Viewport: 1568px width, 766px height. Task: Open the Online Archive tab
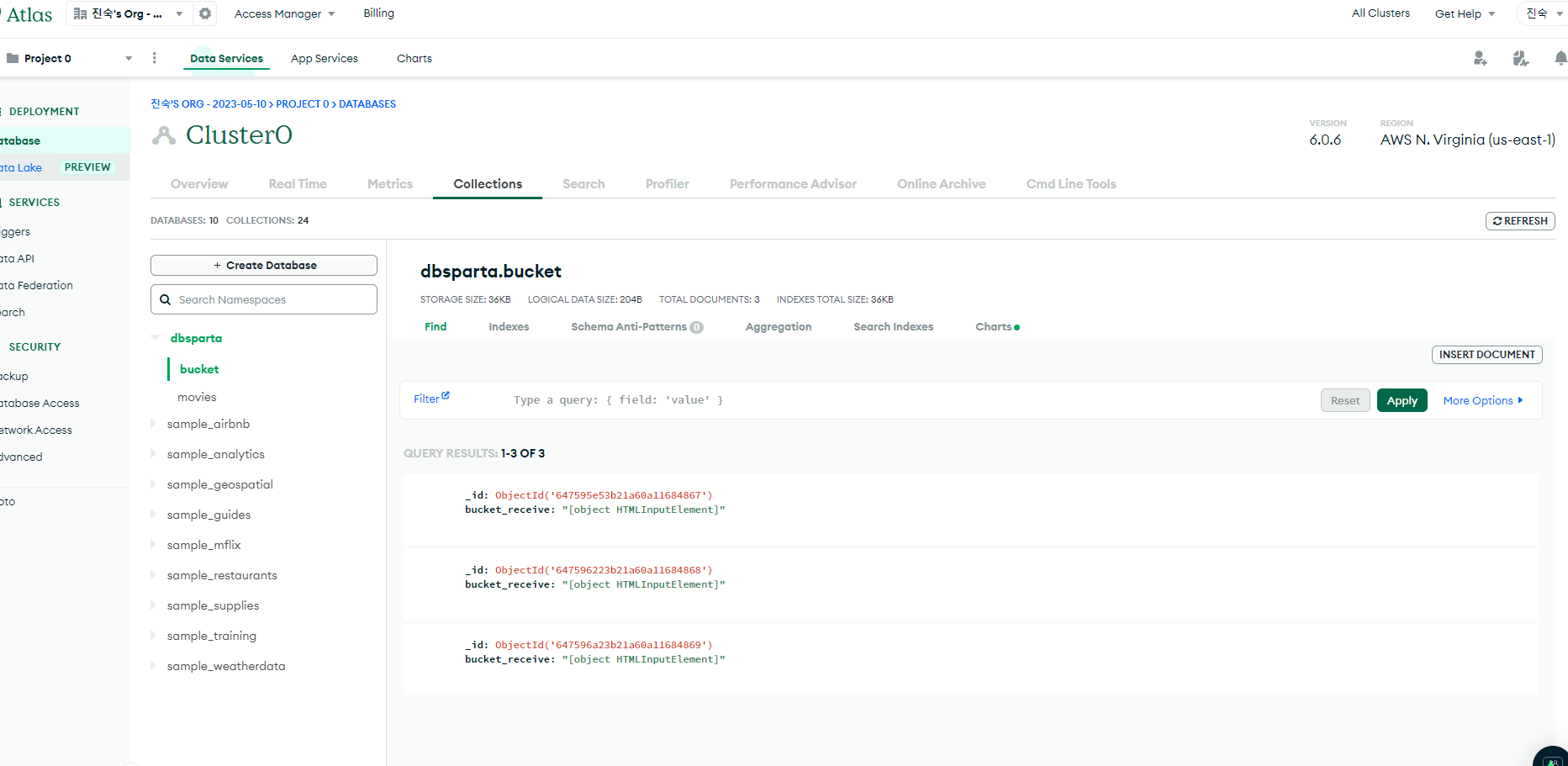942,183
